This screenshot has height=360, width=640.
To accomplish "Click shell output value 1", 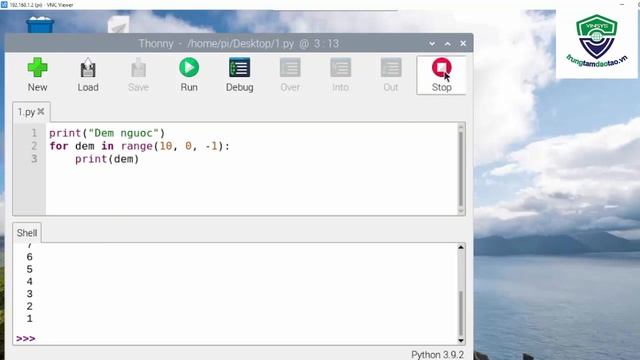I will point(29,318).
